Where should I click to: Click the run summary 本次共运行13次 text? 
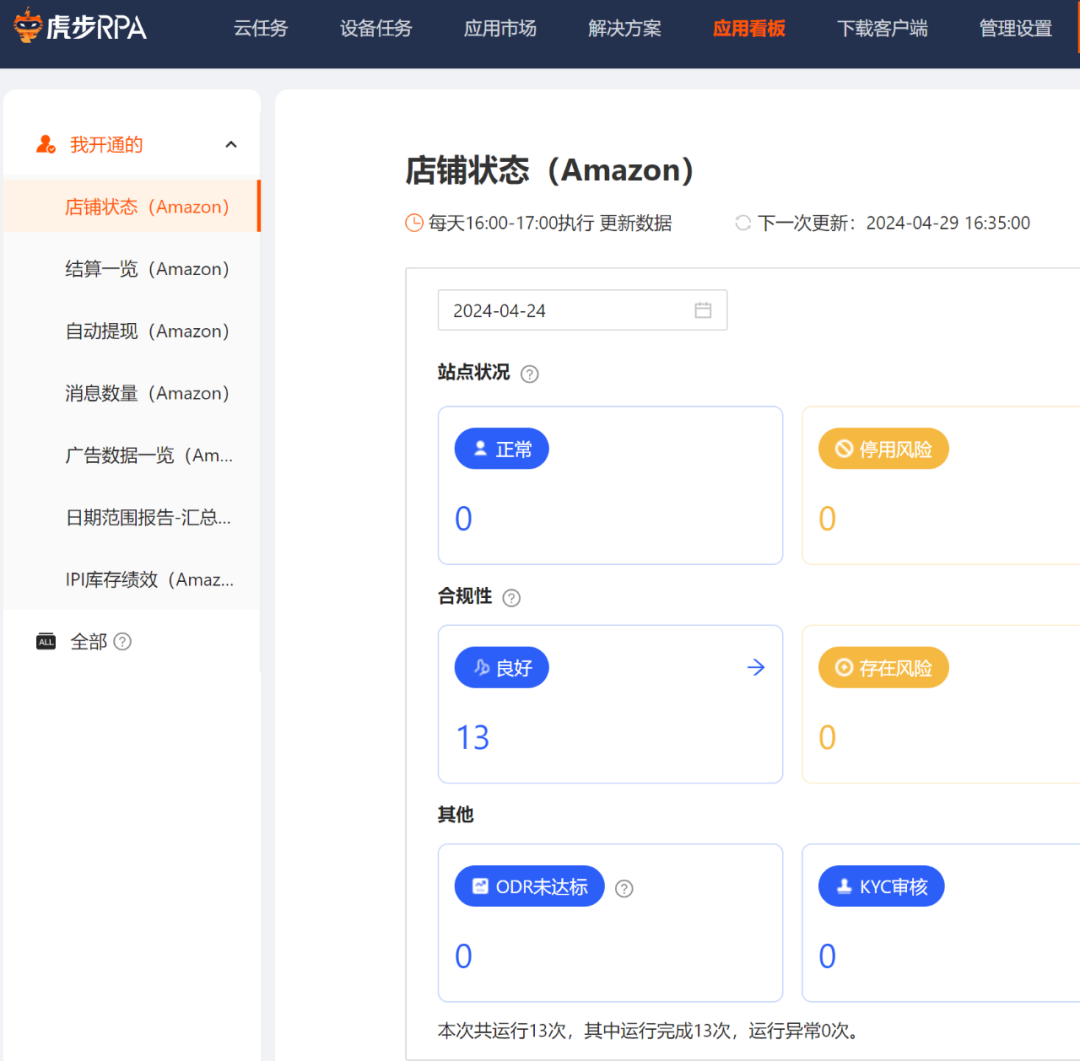[649, 1031]
